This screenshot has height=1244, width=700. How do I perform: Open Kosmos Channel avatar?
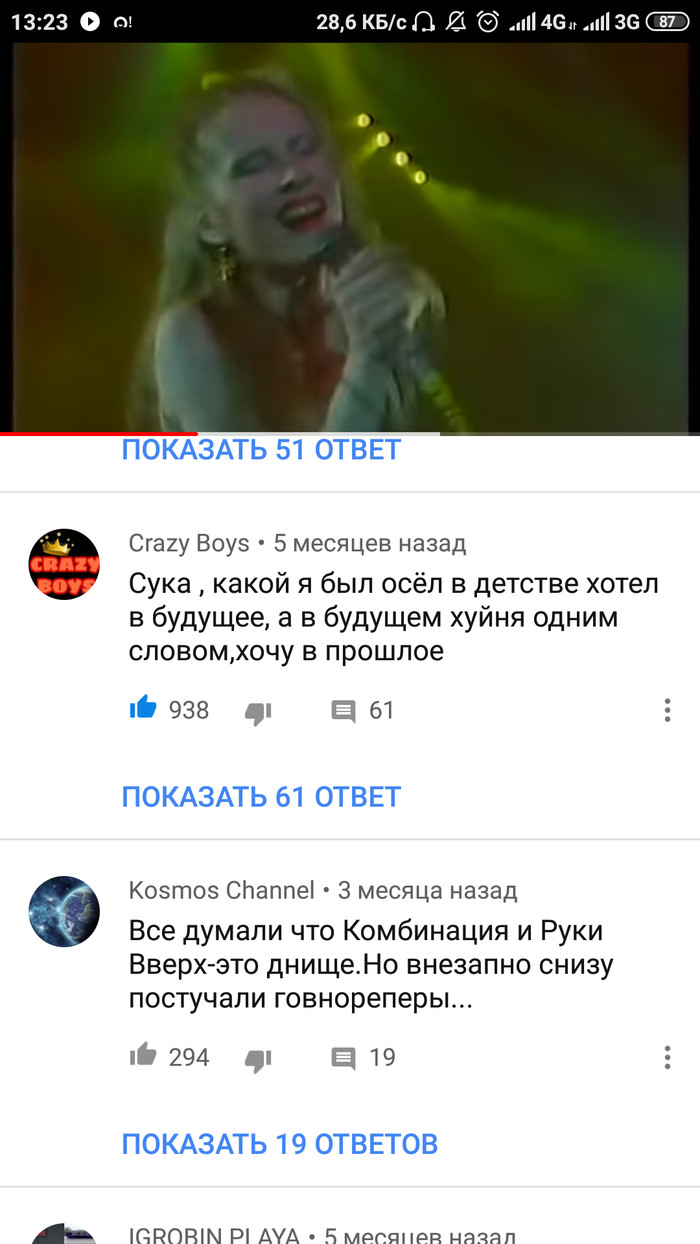point(64,911)
